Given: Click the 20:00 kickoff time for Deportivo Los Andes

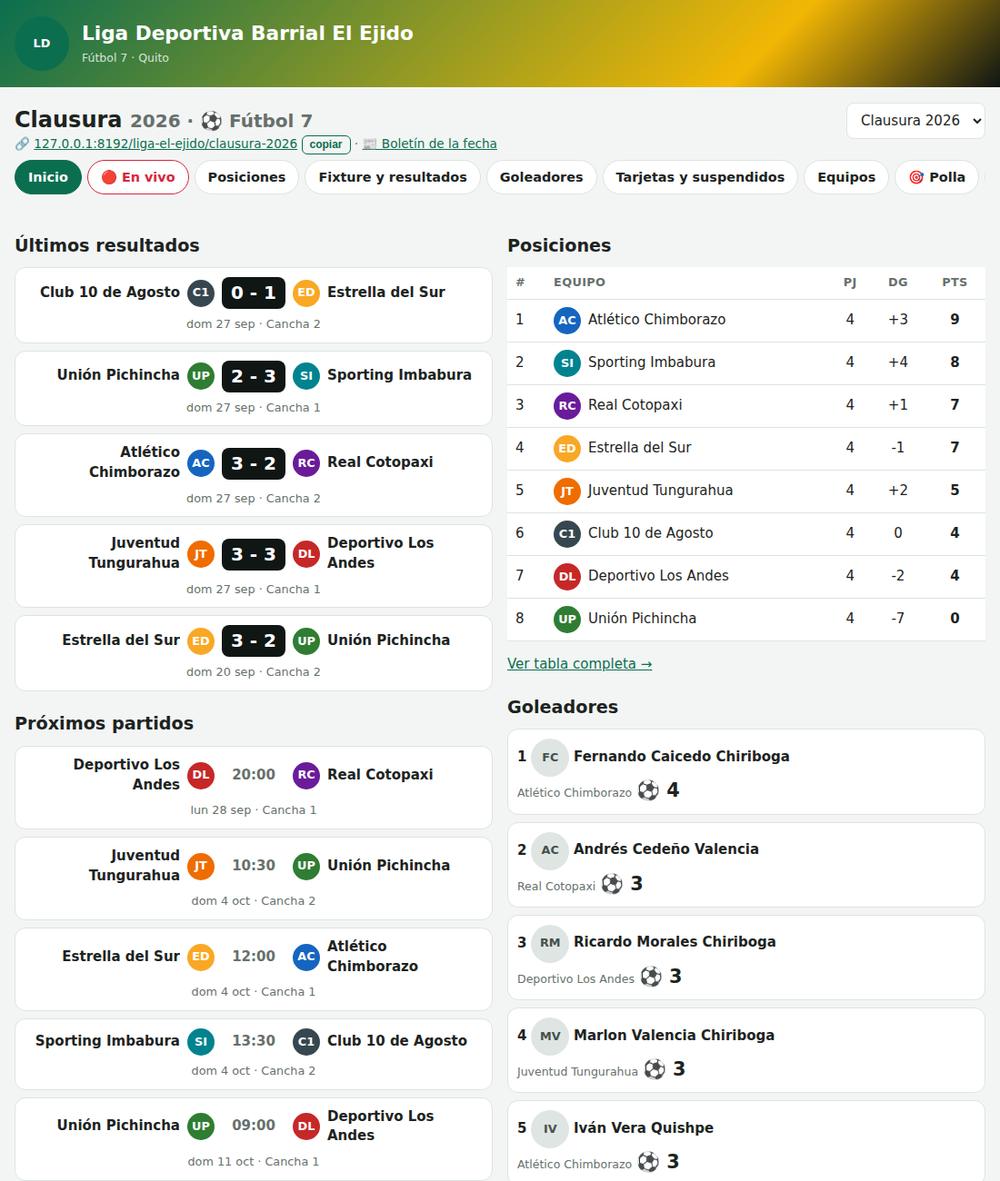Looking at the screenshot, I should (x=254, y=774).
